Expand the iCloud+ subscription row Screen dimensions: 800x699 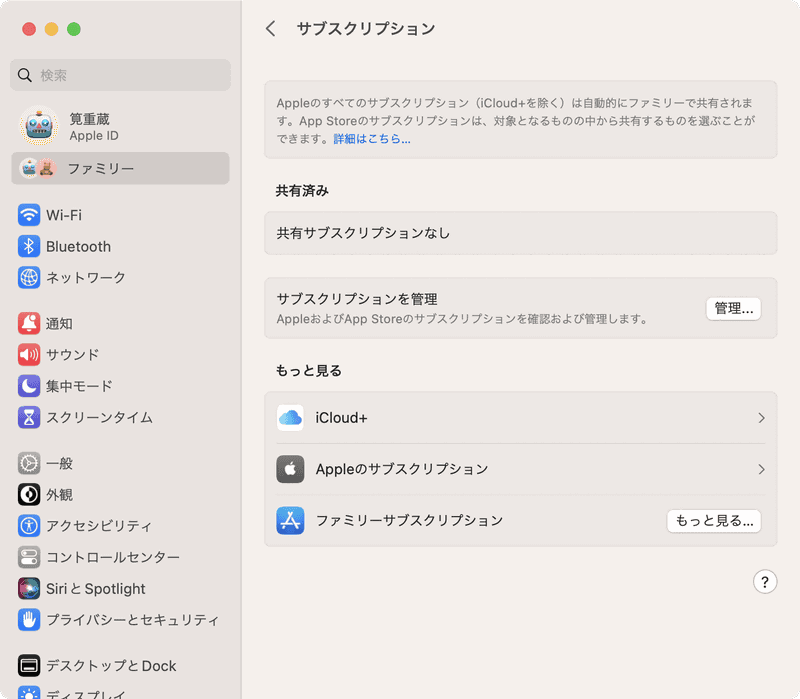[x=520, y=419]
